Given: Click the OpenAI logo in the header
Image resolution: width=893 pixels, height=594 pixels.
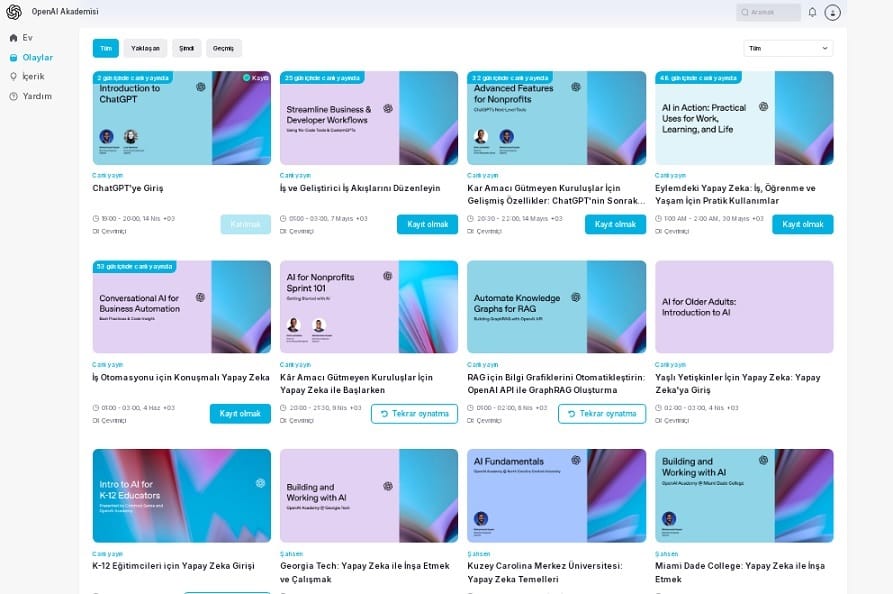Looking at the screenshot, I should click(14, 12).
